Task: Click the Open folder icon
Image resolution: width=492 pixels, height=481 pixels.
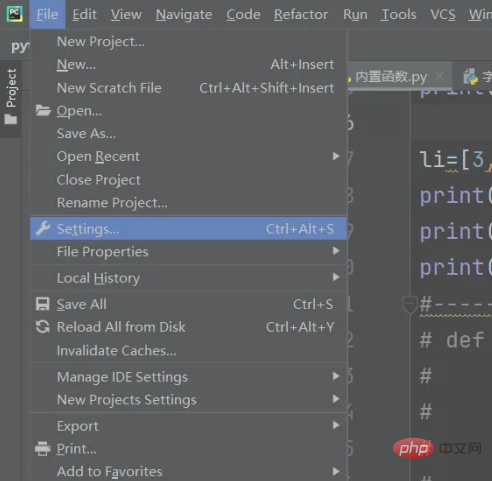Action: (43, 111)
